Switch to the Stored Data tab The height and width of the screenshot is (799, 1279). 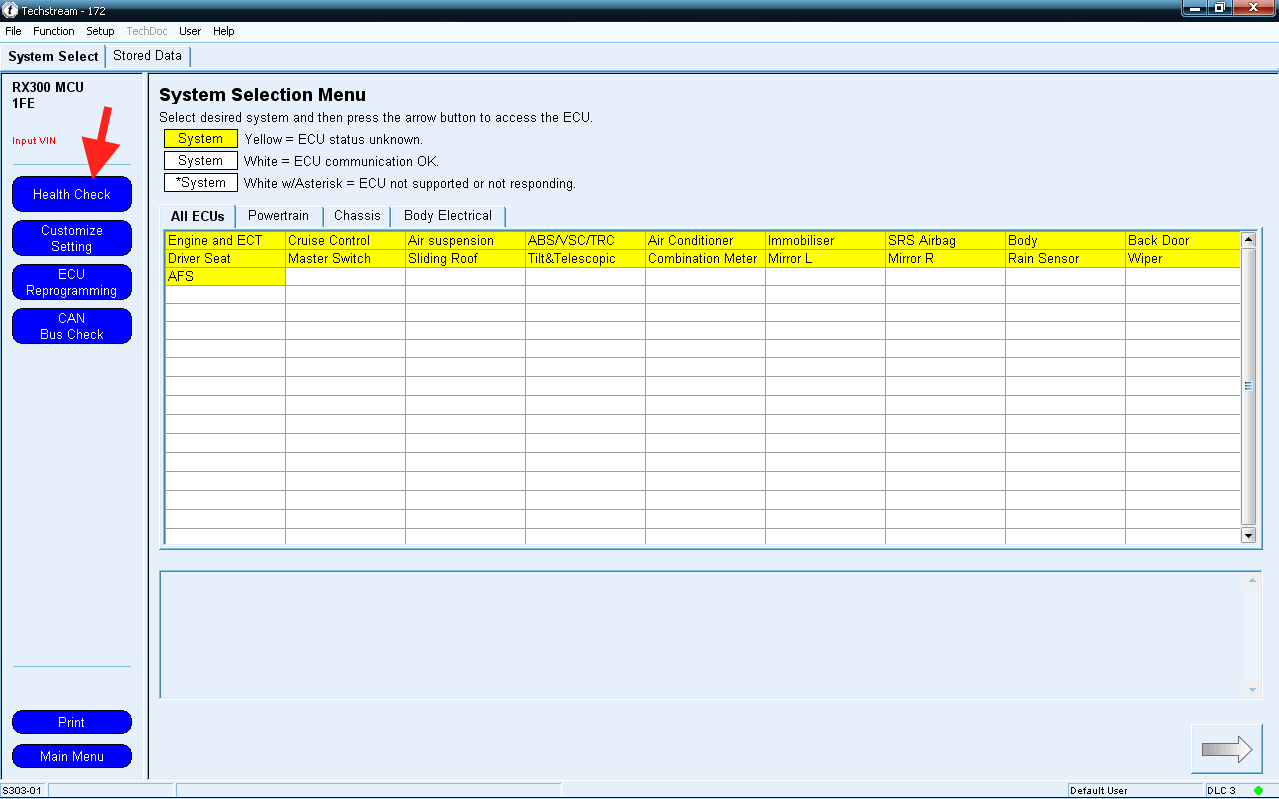pyautogui.click(x=147, y=56)
